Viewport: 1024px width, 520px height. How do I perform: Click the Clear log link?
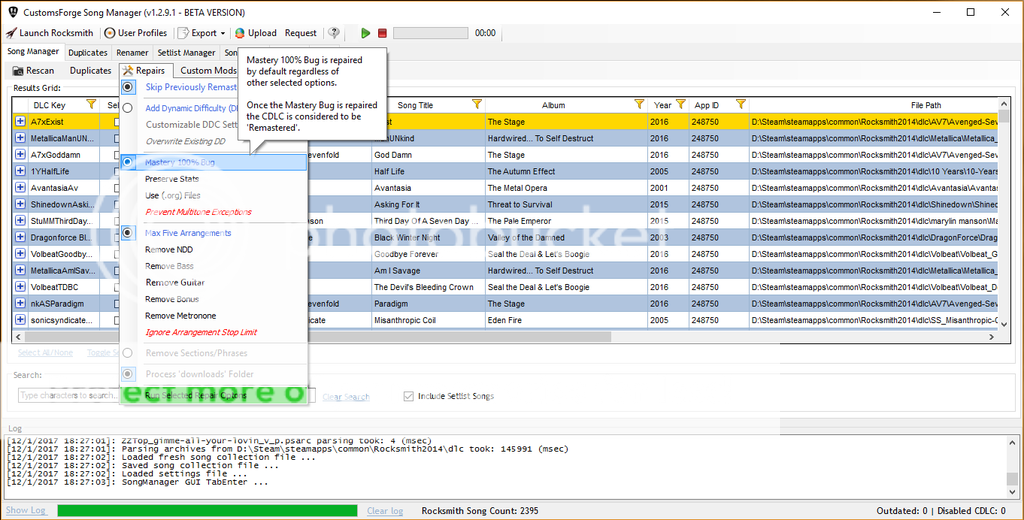385,510
